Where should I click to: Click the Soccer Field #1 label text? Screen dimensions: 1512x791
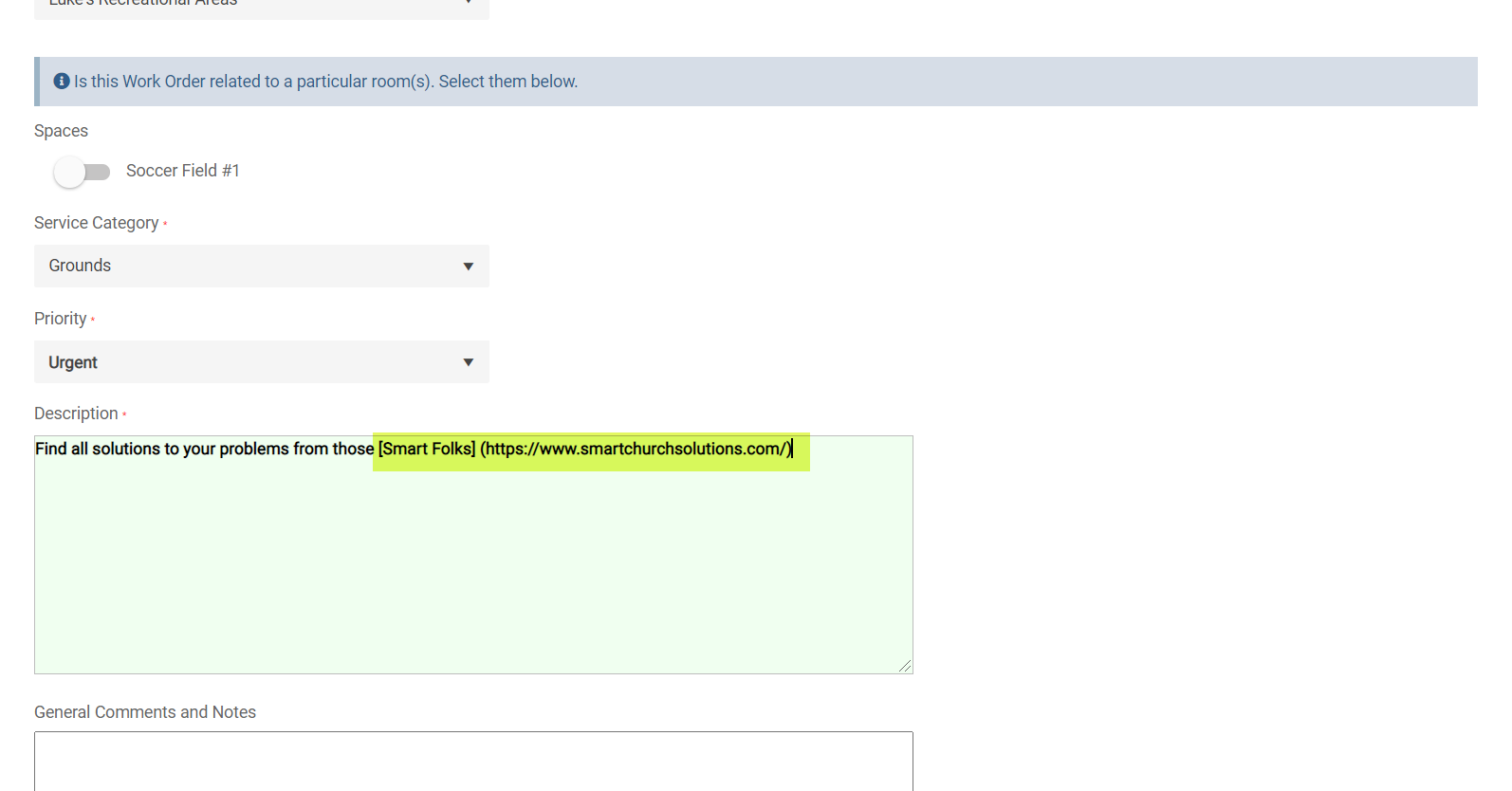coord(182,171)
